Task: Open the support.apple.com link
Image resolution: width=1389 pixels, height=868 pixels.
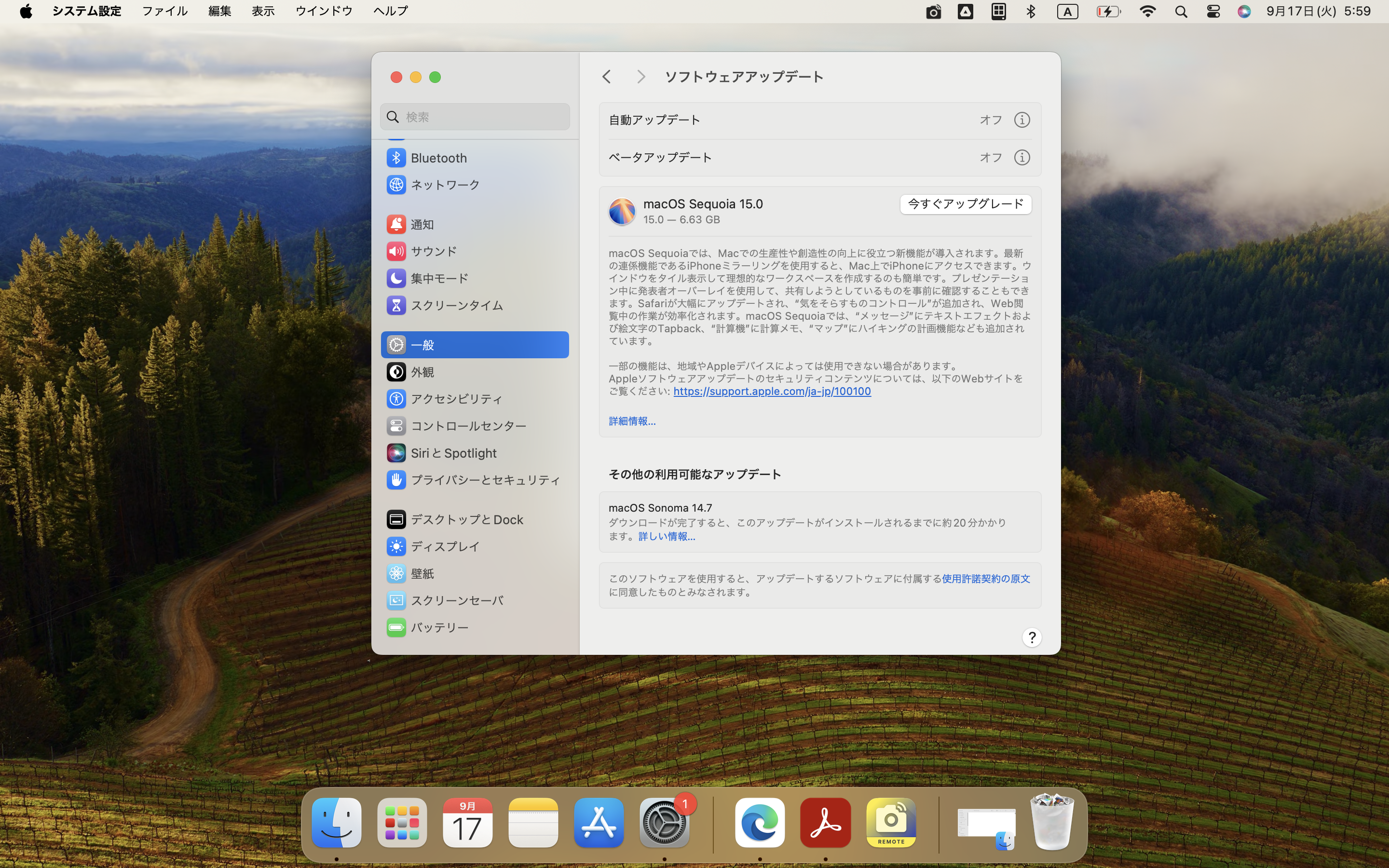Action: tap(771, 391)
